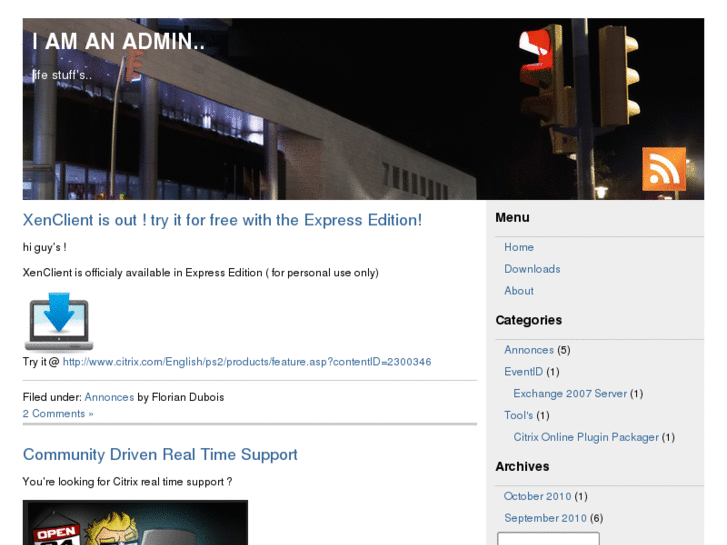The height and width of the screenshot is (545, 727).
Task: Browse the September 2010 archive
Action: tap(545, 518)
